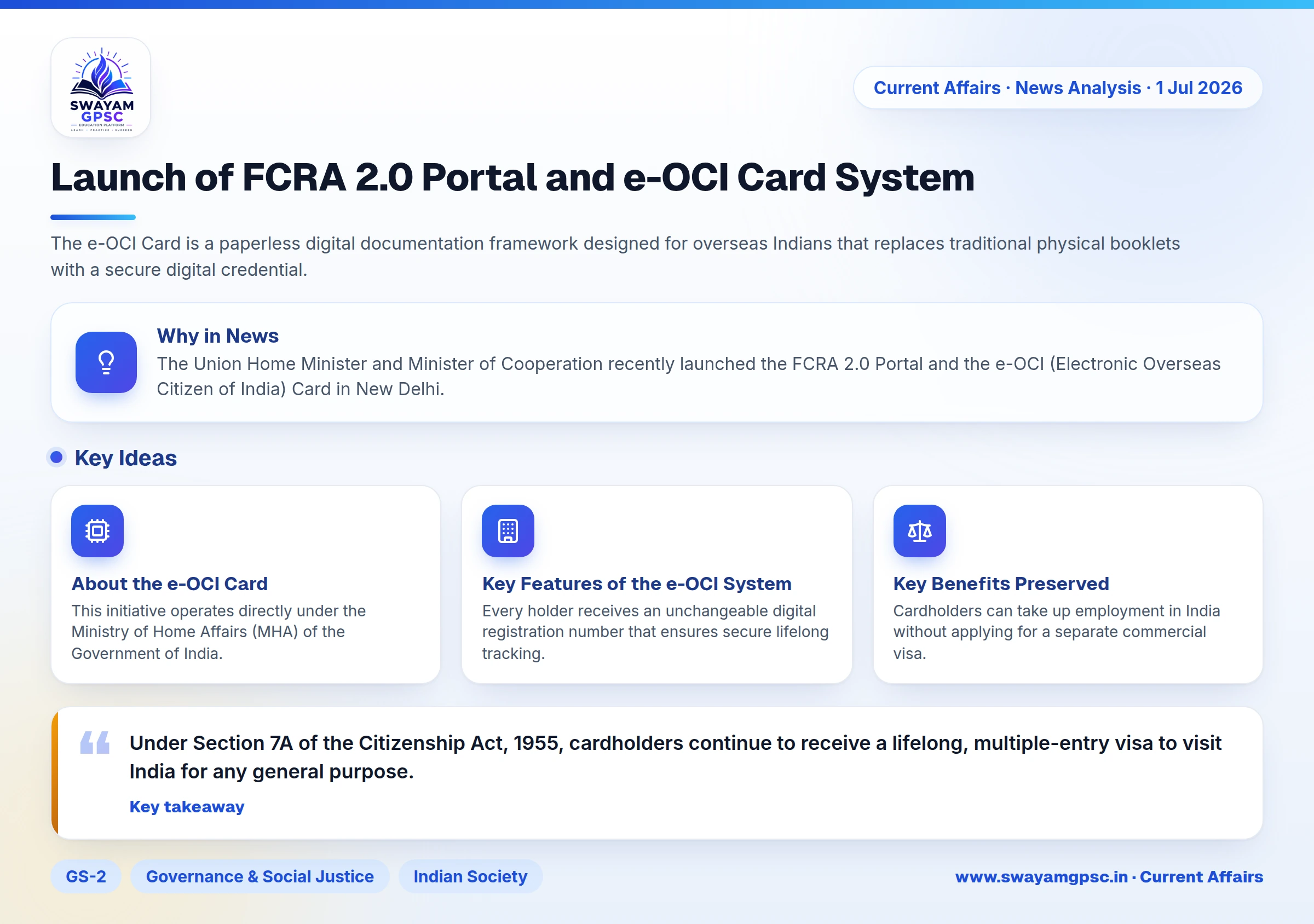Viewport: 1314px width, 924px height.
Task: Click the Why in News heading
Action: (218, 336)
